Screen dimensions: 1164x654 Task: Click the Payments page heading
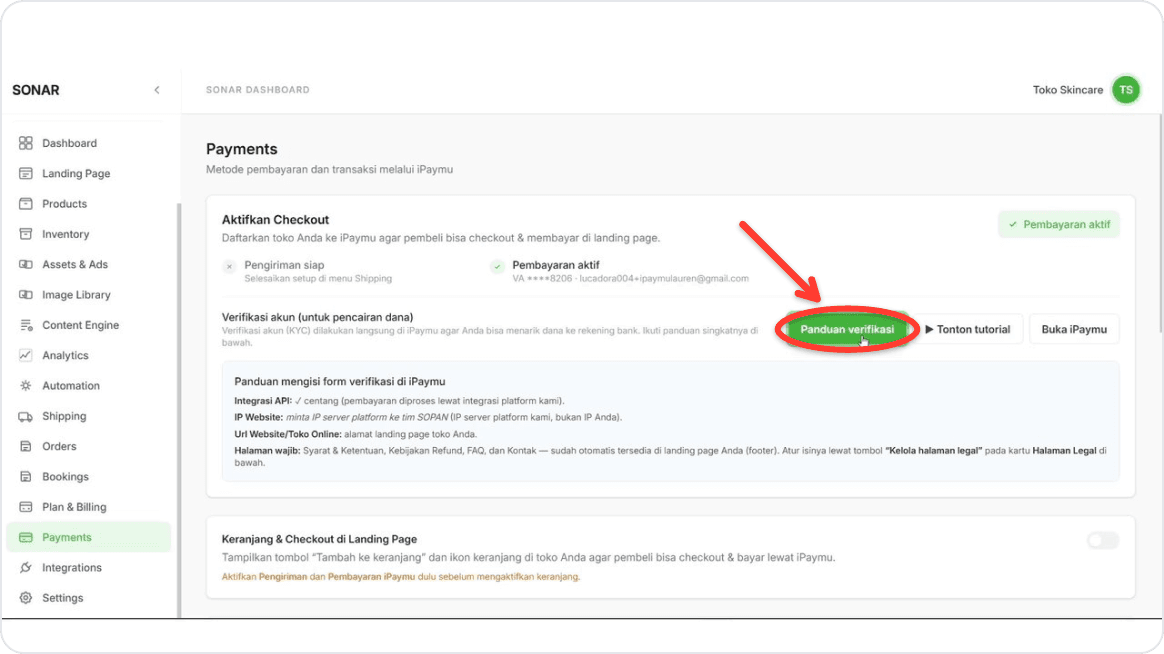point(241,149)
